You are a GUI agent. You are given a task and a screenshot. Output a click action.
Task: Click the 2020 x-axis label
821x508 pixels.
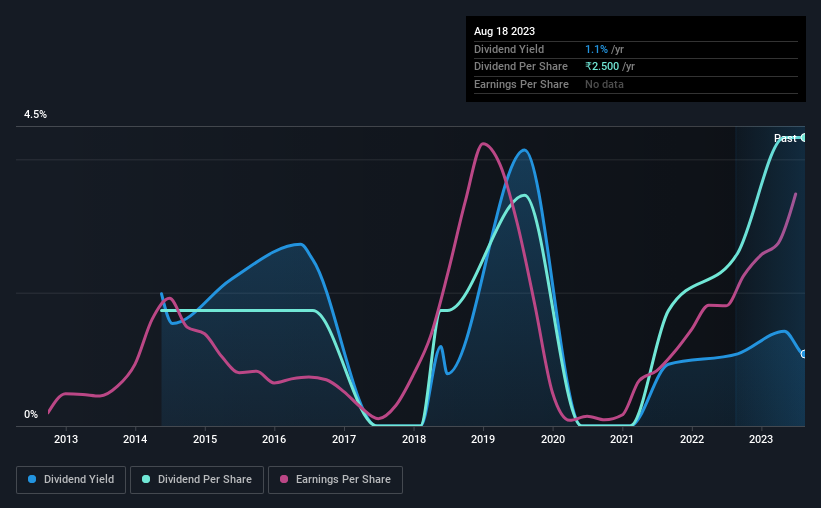click(553, 439)
